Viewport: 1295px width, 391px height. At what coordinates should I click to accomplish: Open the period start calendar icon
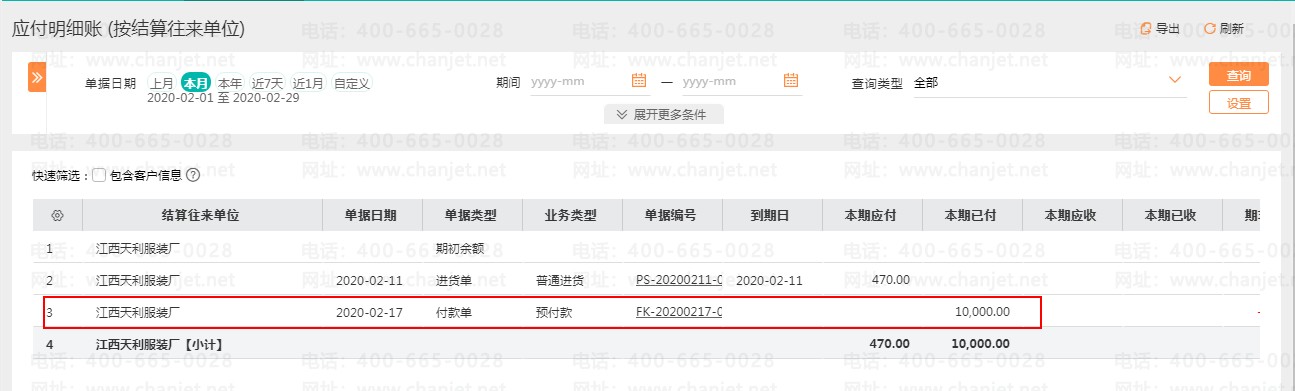(639, 81)
